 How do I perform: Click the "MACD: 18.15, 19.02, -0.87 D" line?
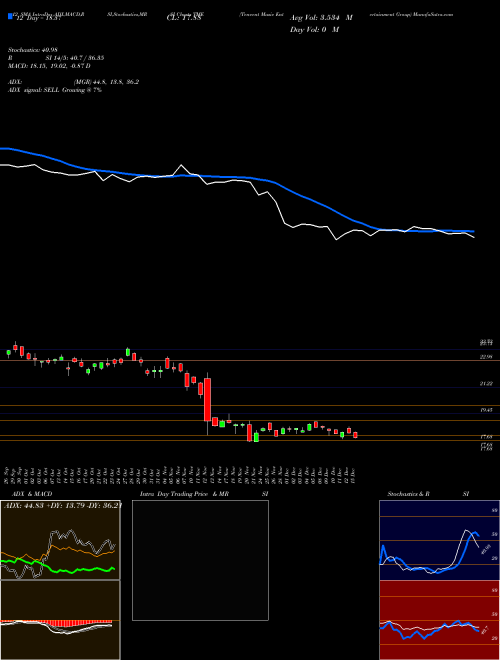pyautogui.click(x=49, y=66)
